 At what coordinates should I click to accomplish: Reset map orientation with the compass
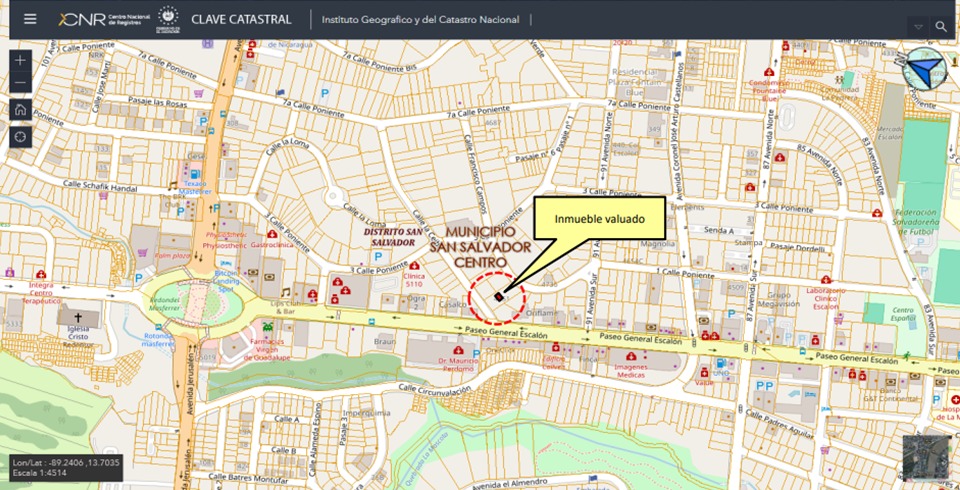tap(924, 69)
